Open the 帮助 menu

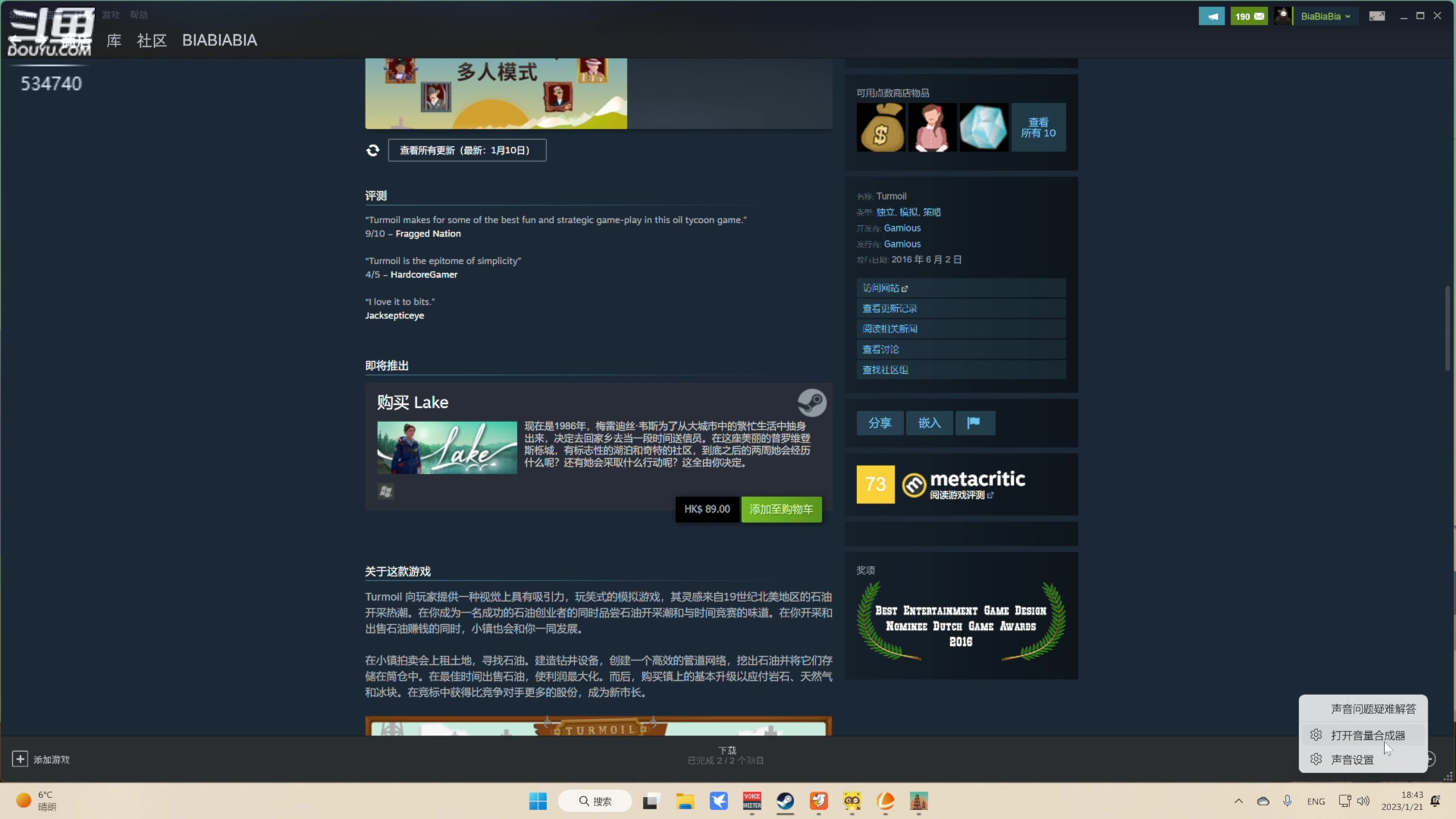139,15
